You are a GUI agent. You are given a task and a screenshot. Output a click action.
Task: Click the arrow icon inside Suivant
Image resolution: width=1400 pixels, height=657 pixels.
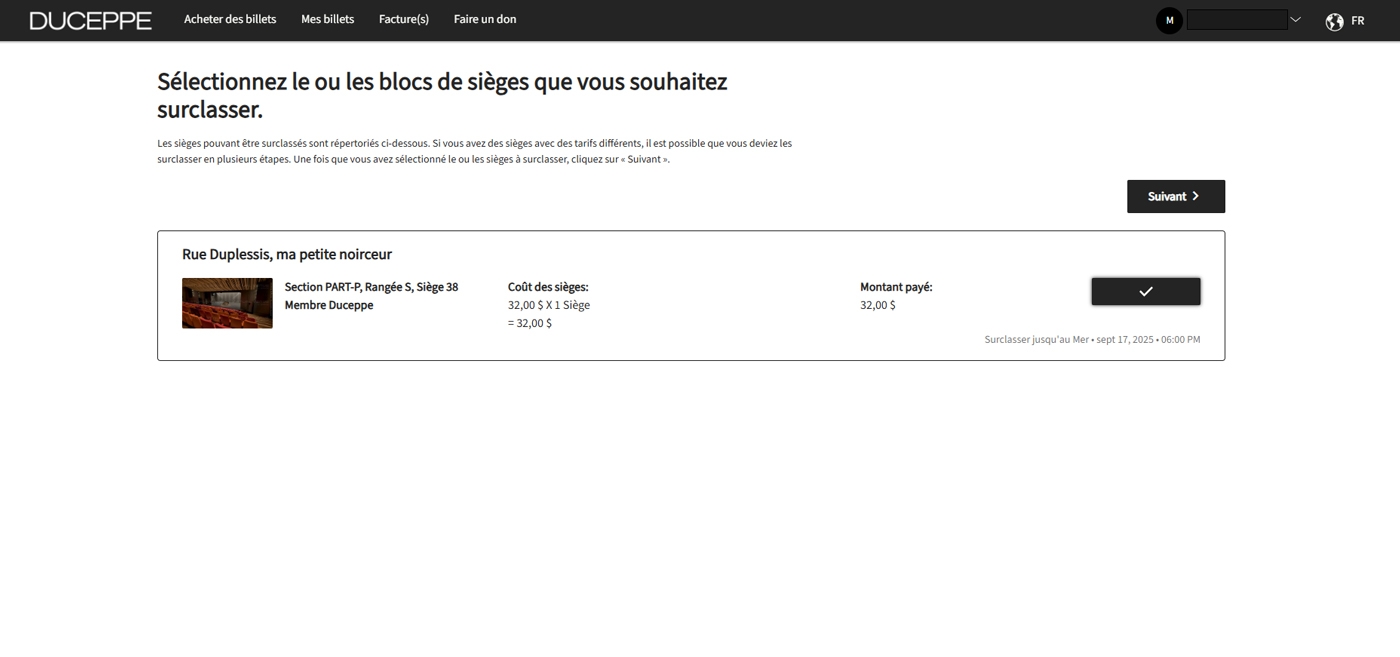point(1196,196)
